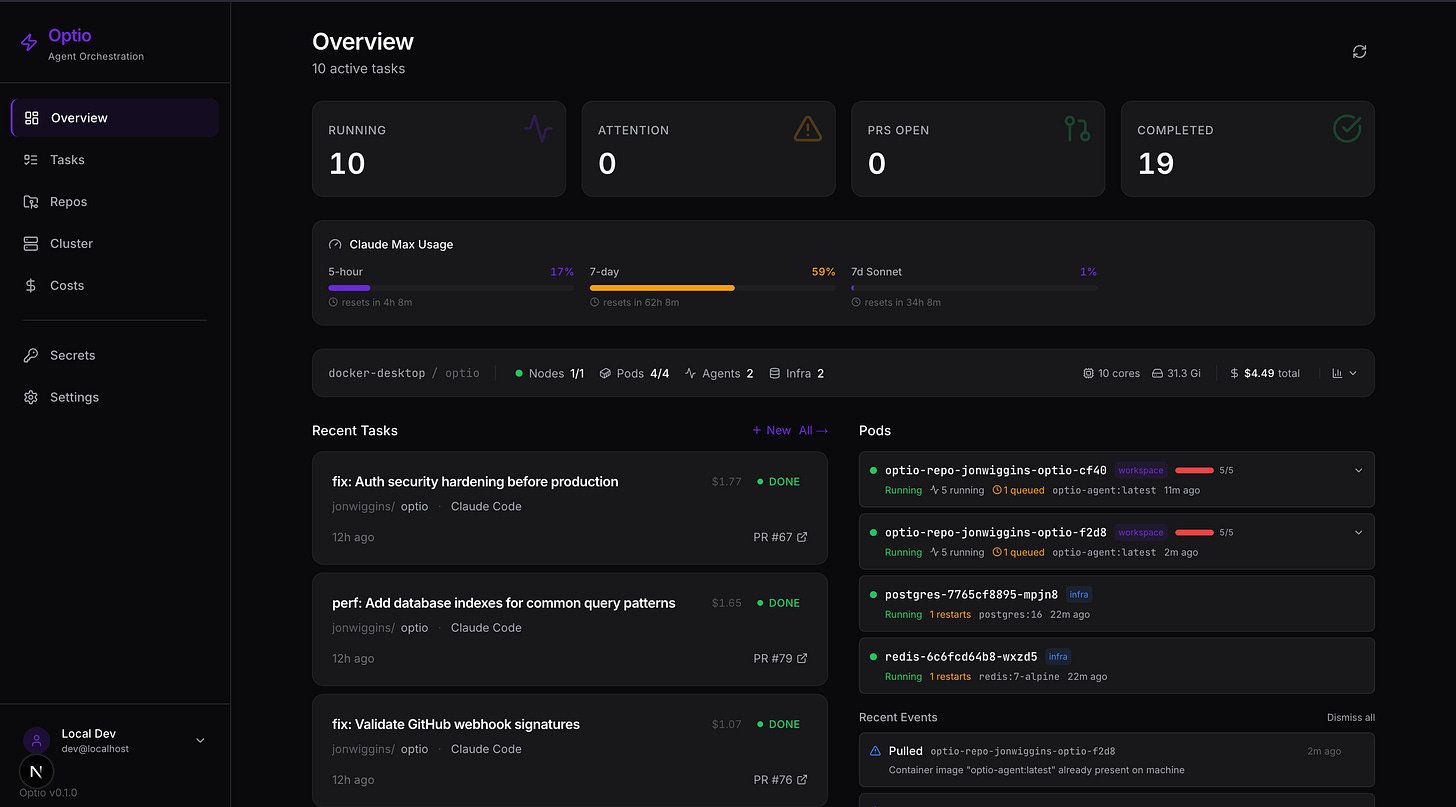The height and width of the screenshot is (807, 1456).
Task: Expand the optio-repo-jonwiggins-optio-cf40 pod details
Action: (x=1358, y=469)
